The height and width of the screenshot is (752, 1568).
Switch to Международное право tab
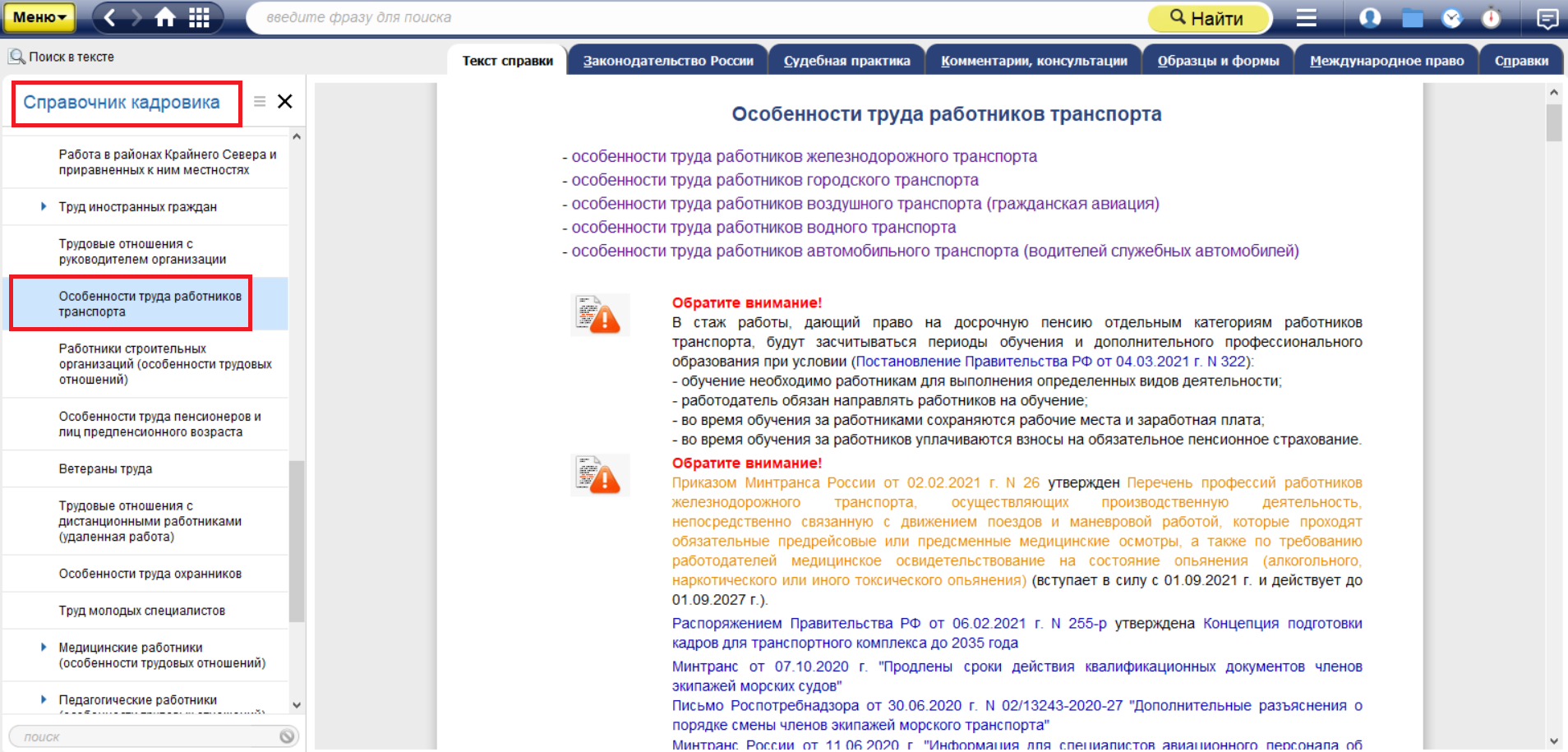click(x=1386, y=61)
